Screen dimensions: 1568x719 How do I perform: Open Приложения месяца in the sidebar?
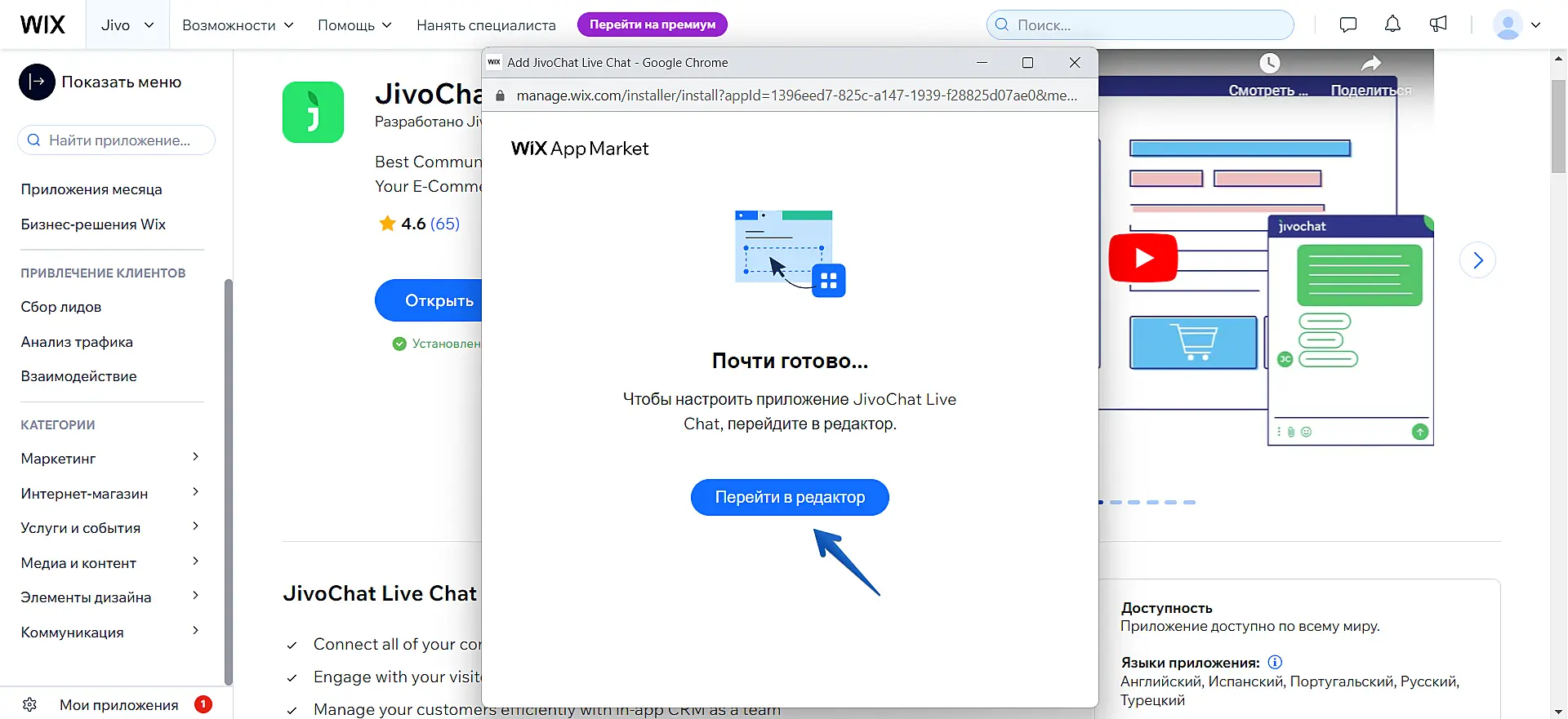click(x=91, y=189)
